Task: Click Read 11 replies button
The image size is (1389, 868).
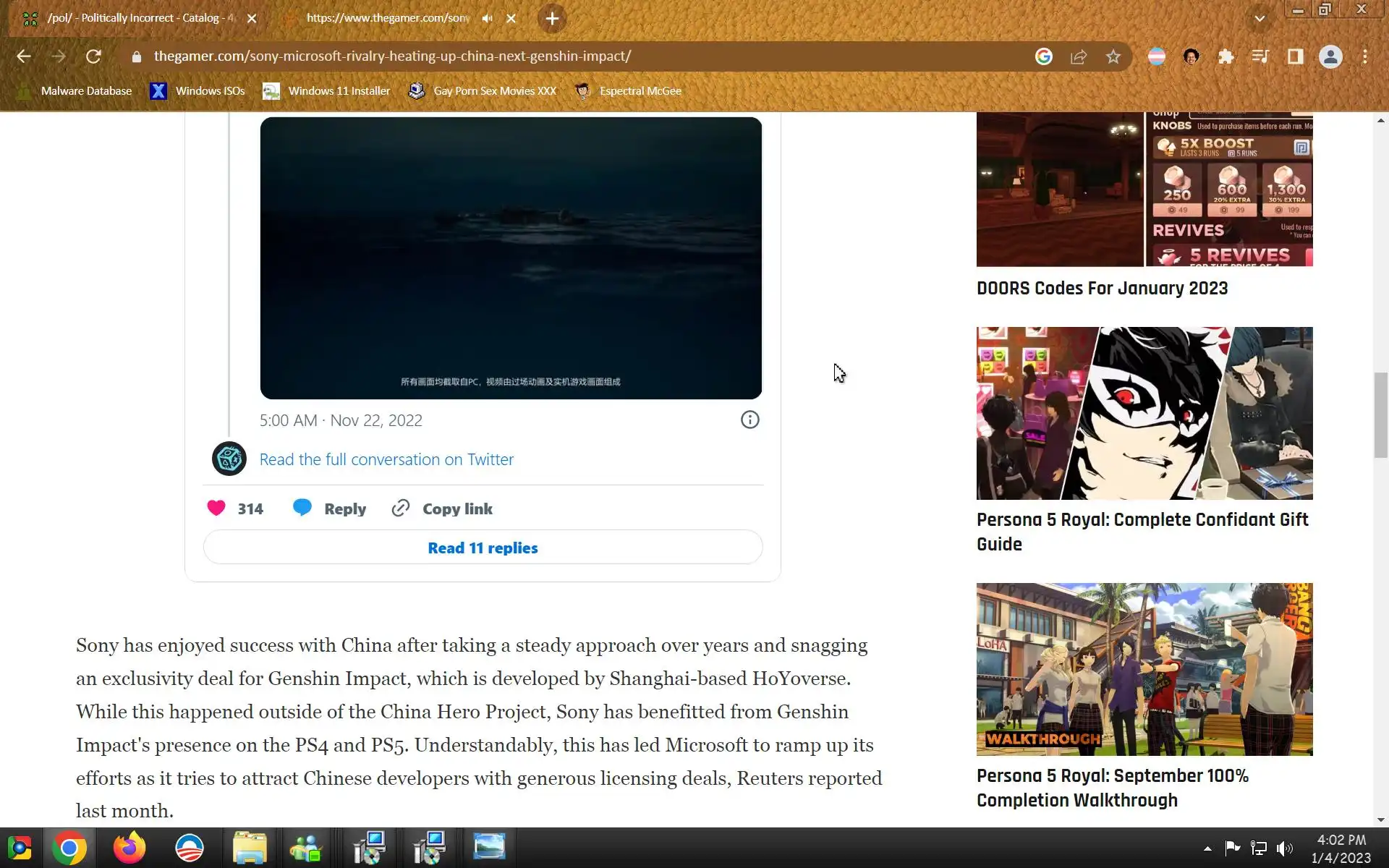Action: click(x=483, y=548)
